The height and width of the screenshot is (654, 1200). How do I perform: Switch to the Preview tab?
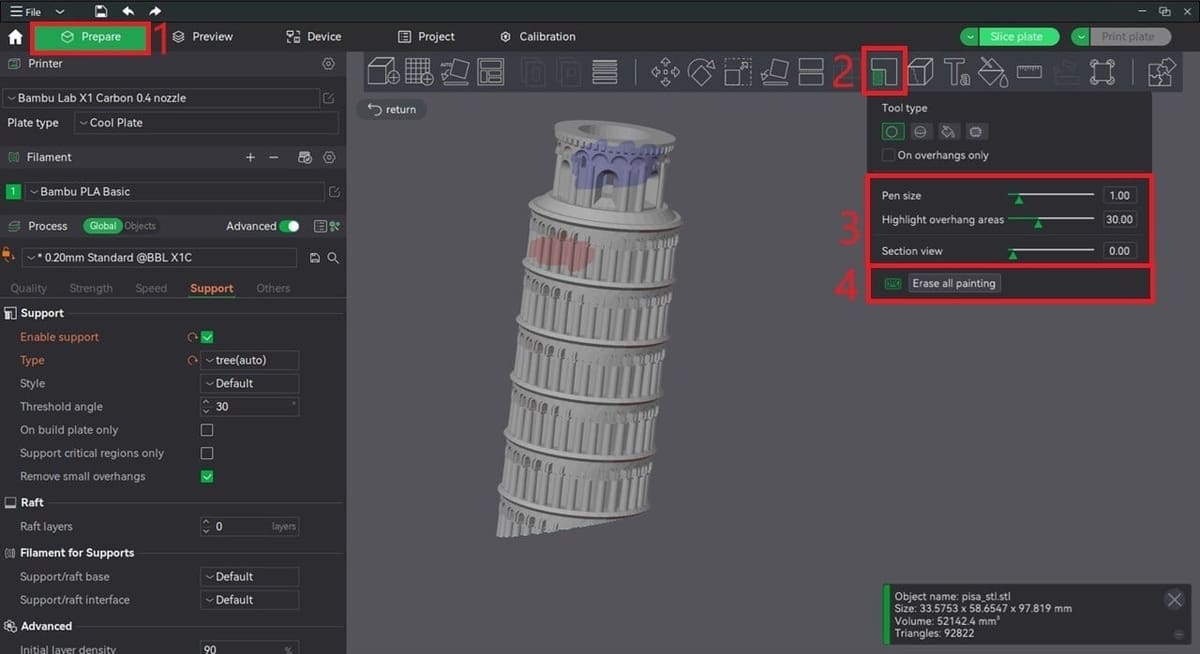coord(203,37)
